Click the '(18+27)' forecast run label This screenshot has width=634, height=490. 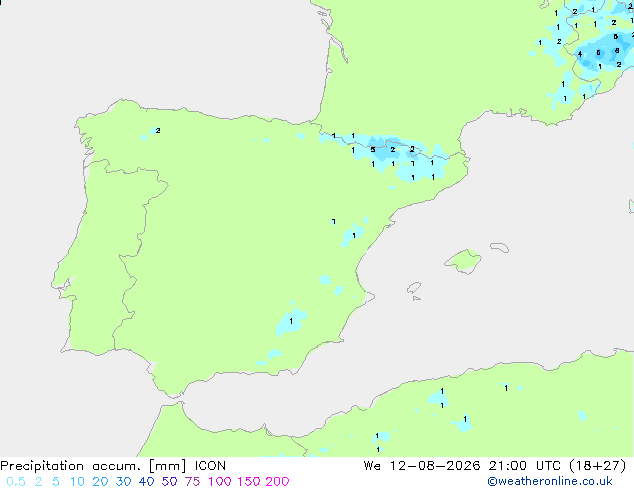(x=598, y=466)
